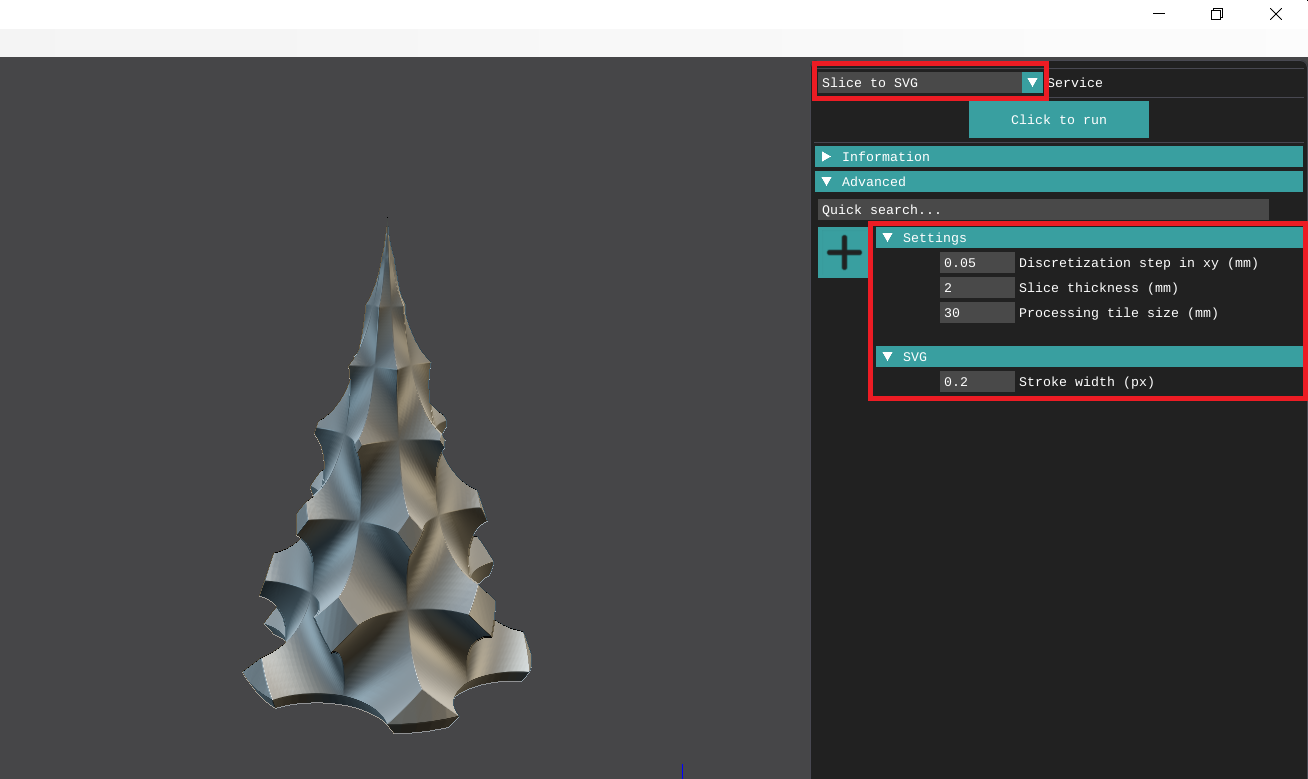
Task: Close the application window
Action: click(x=1276, y=14)
